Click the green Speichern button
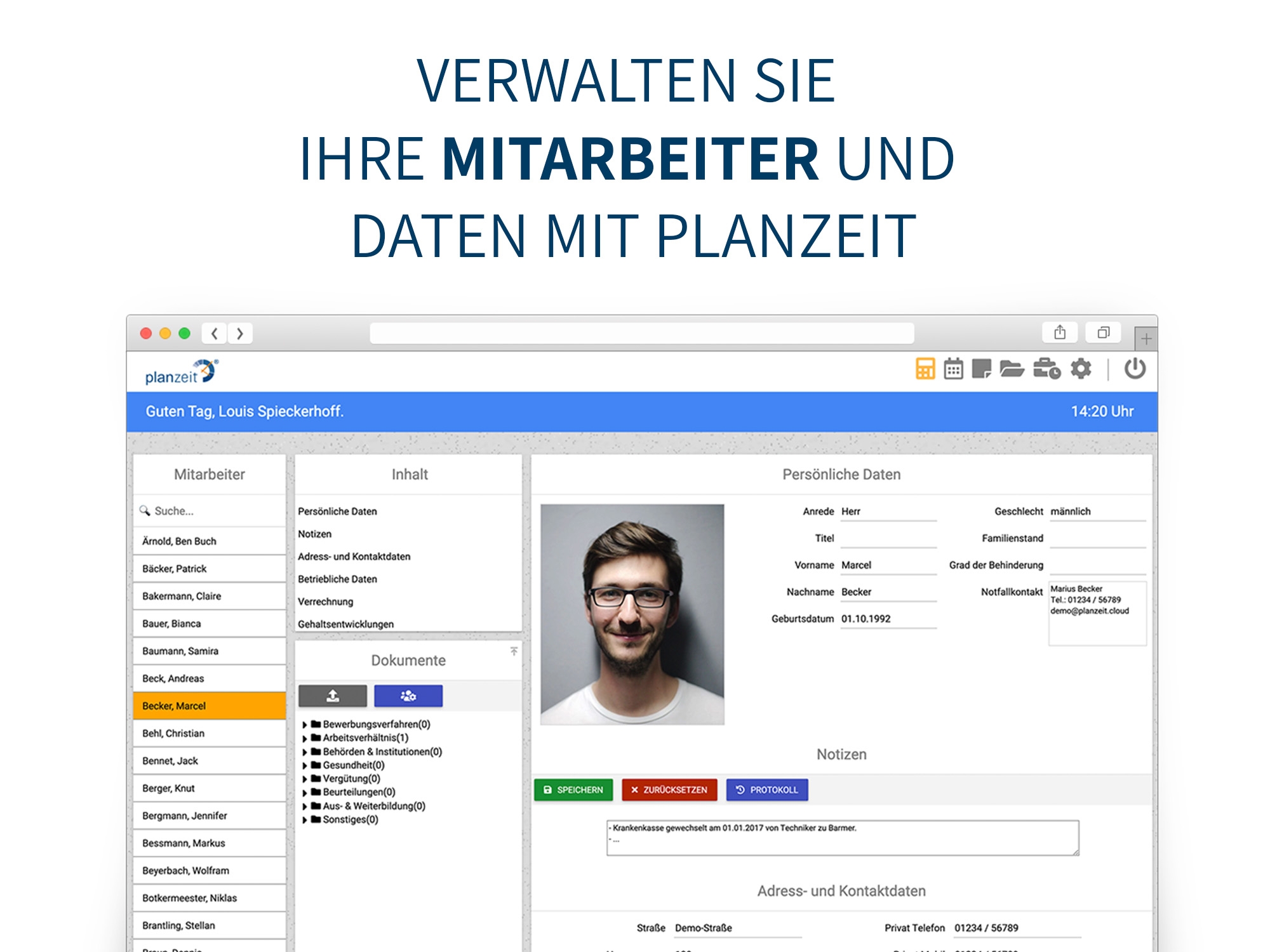 click(573, 790)
